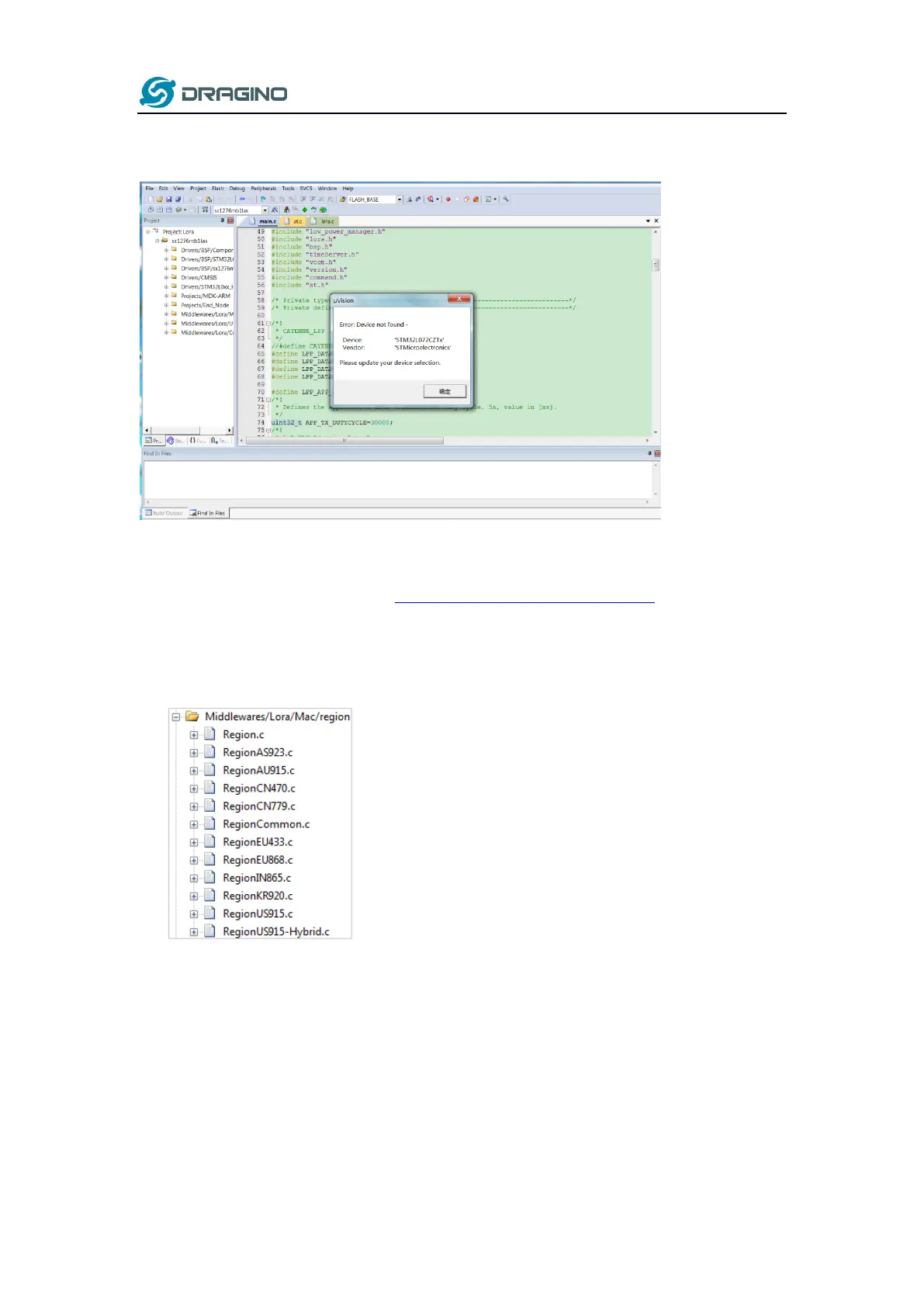Open the wrench Configuration icon
Image resolution: width=924 pixels, height=1307 pixels.
(506, 199)
